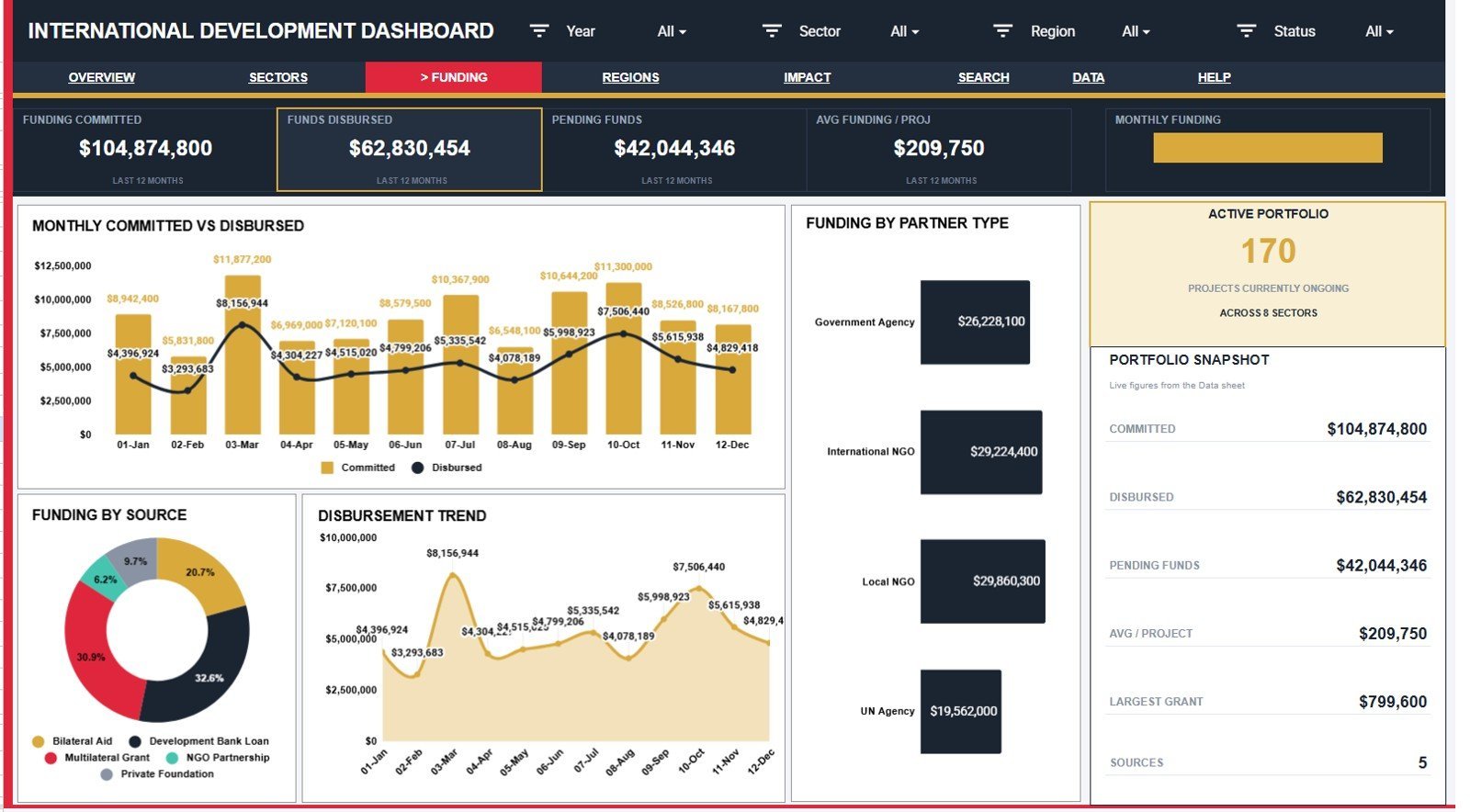Click the 32.6% donut slice
1470x812 pixels.
coord(209,678)
